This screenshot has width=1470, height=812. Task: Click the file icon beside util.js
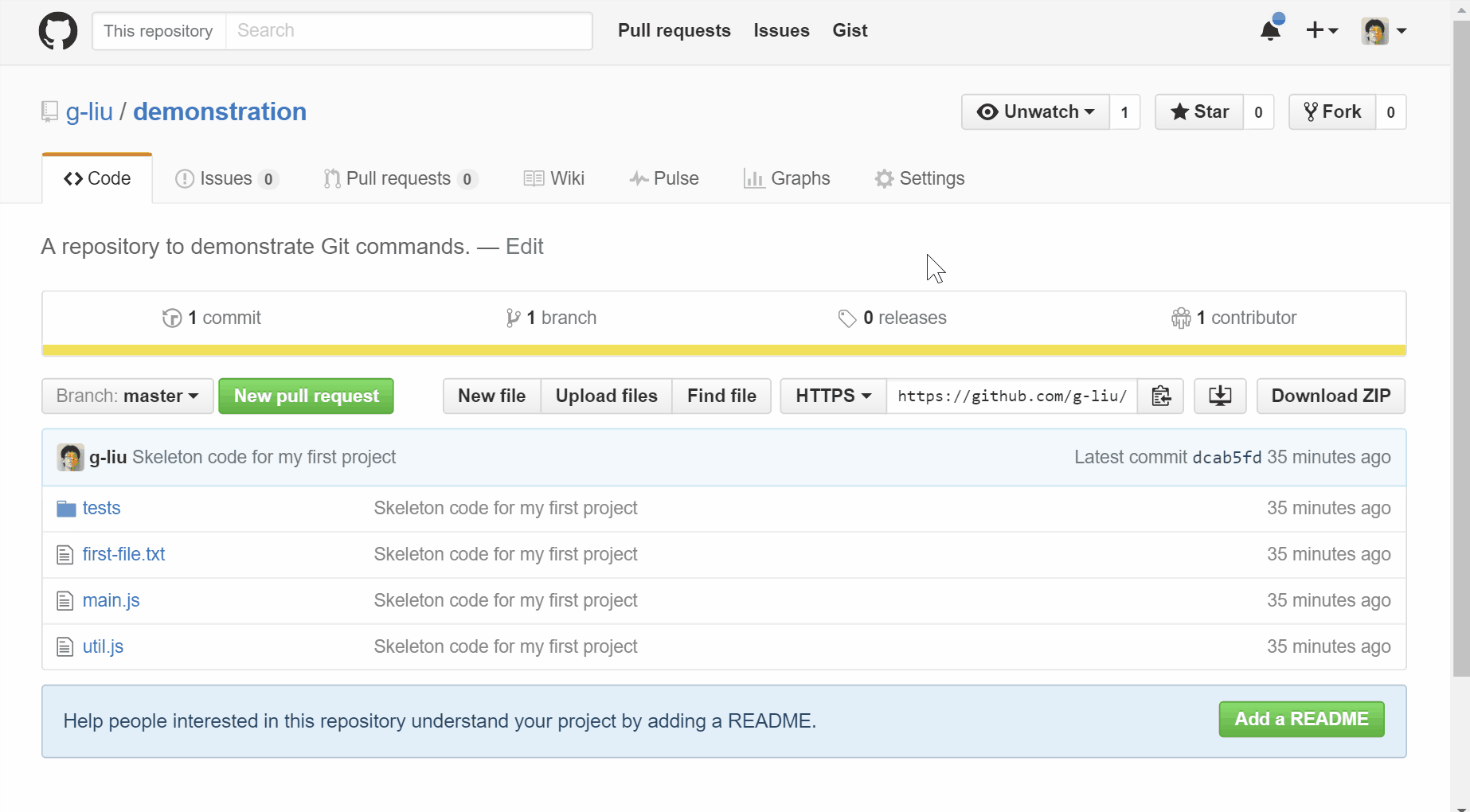point(65,647)
